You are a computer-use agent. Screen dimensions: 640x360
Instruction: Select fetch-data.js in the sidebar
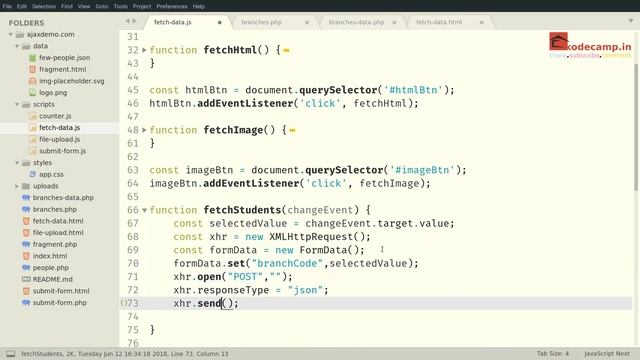click(x=60, y=128)
